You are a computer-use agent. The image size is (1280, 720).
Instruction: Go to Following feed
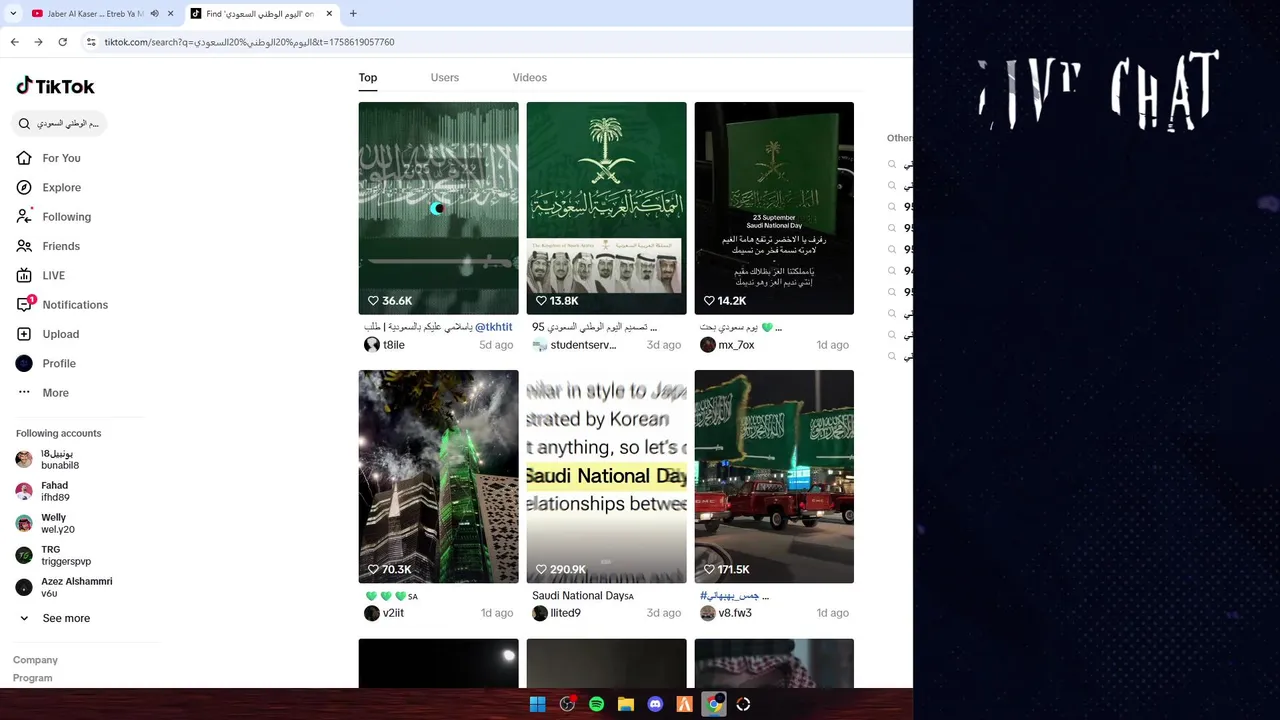pyautogui.click(x=66, y=216)
